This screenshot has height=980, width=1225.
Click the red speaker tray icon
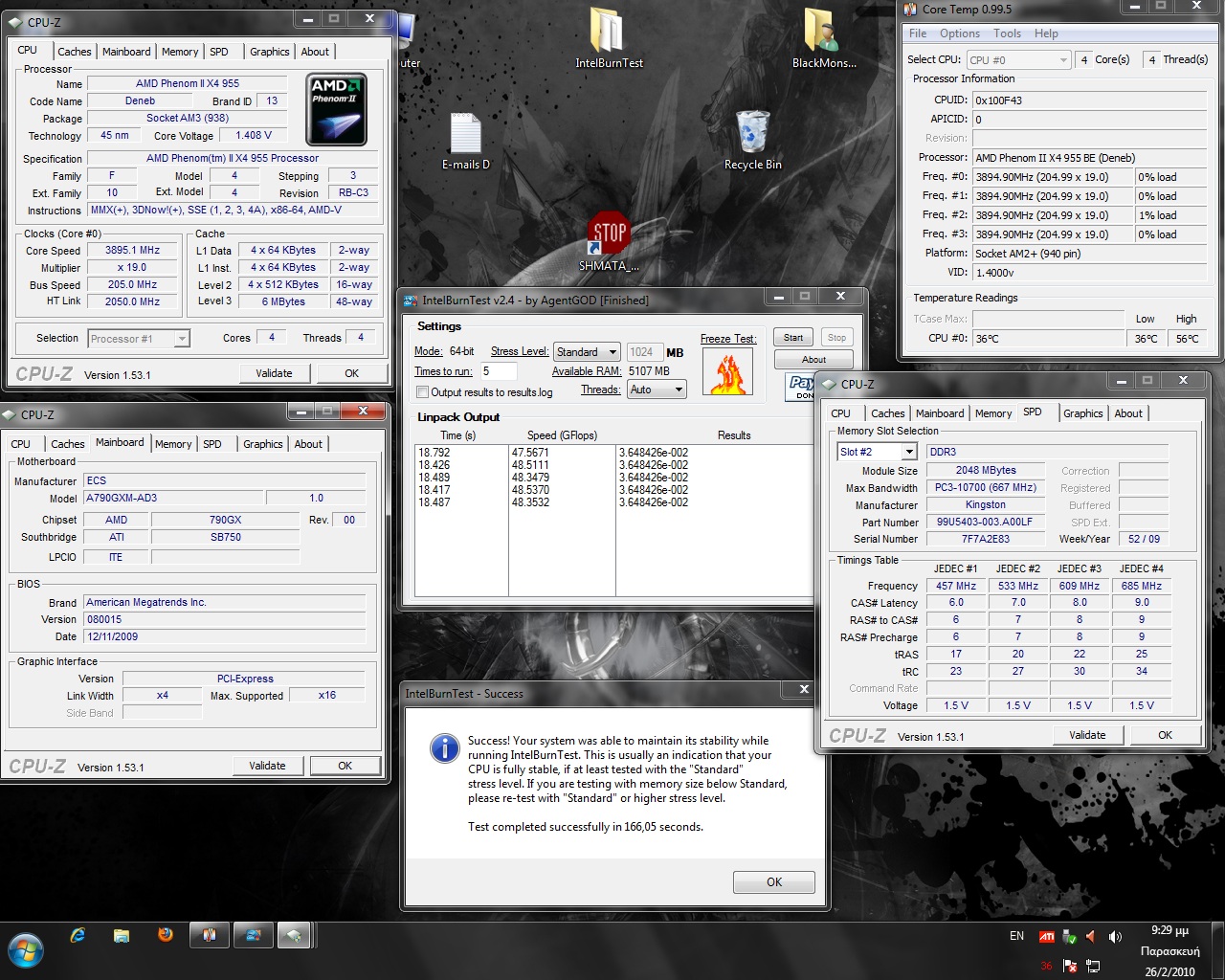click(x=1092, y=937)
